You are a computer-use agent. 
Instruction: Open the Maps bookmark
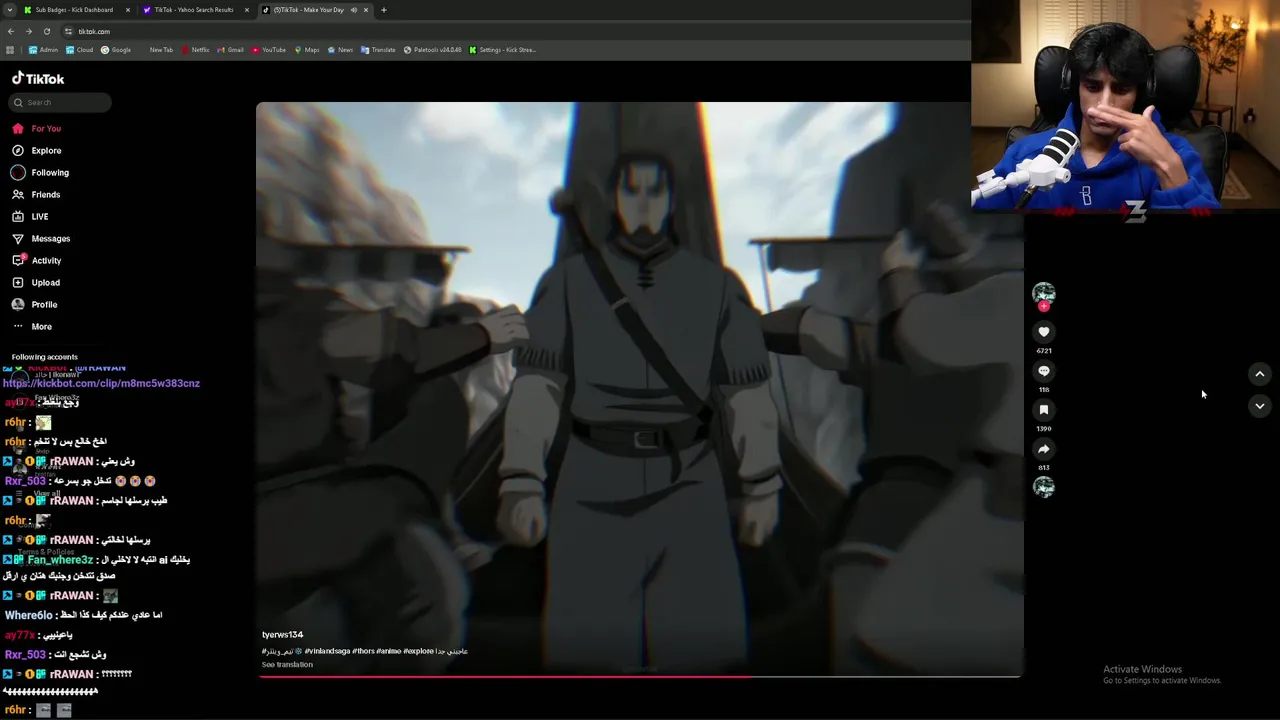pos(307,50)
